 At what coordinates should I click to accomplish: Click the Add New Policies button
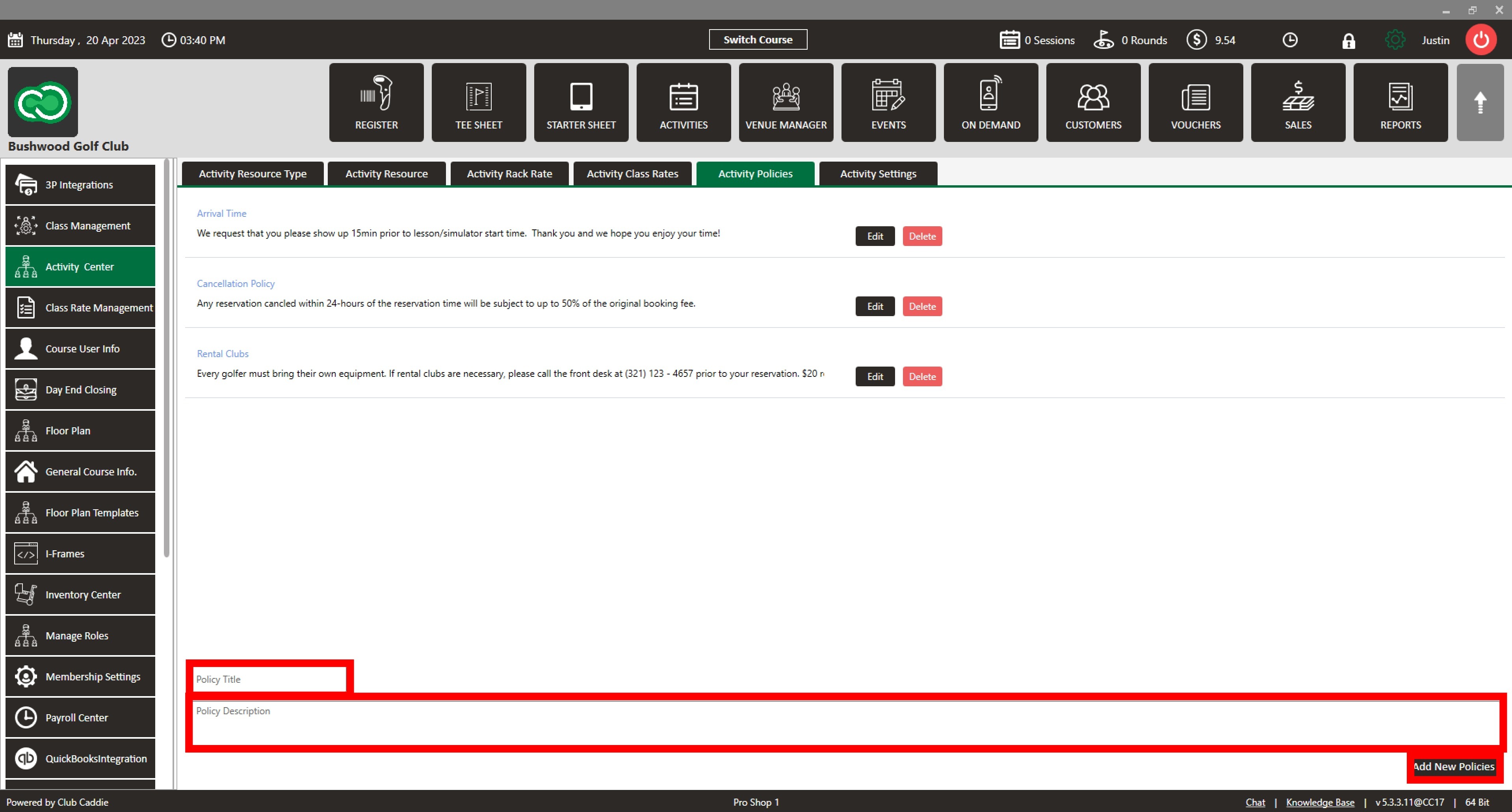(x=1454, y=766)
